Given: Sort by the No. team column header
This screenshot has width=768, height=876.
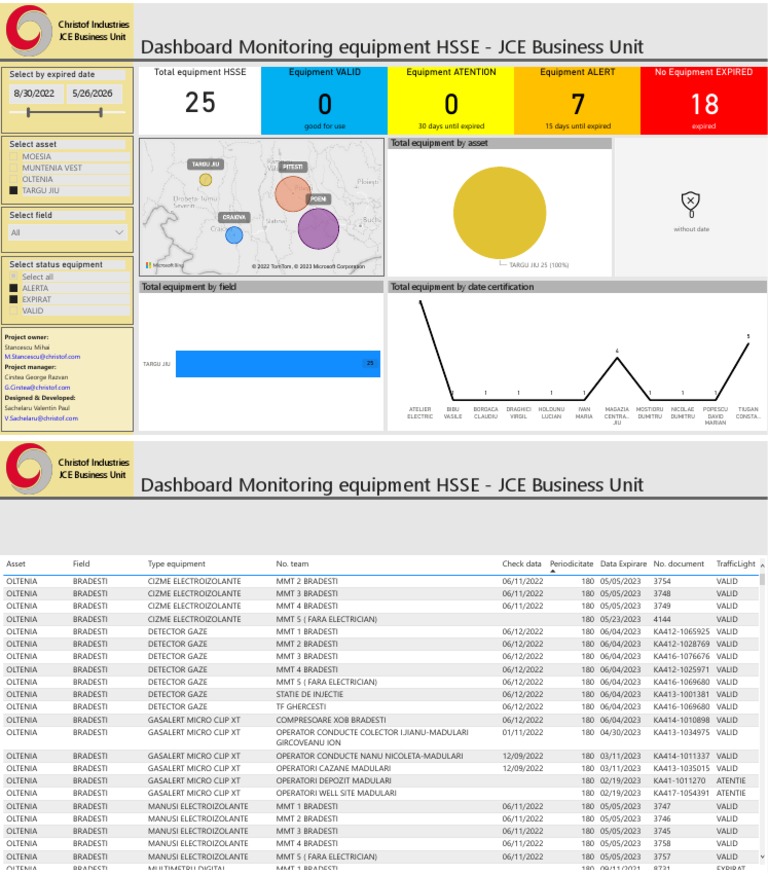Looking at the screenshot, I should point(292,564).
